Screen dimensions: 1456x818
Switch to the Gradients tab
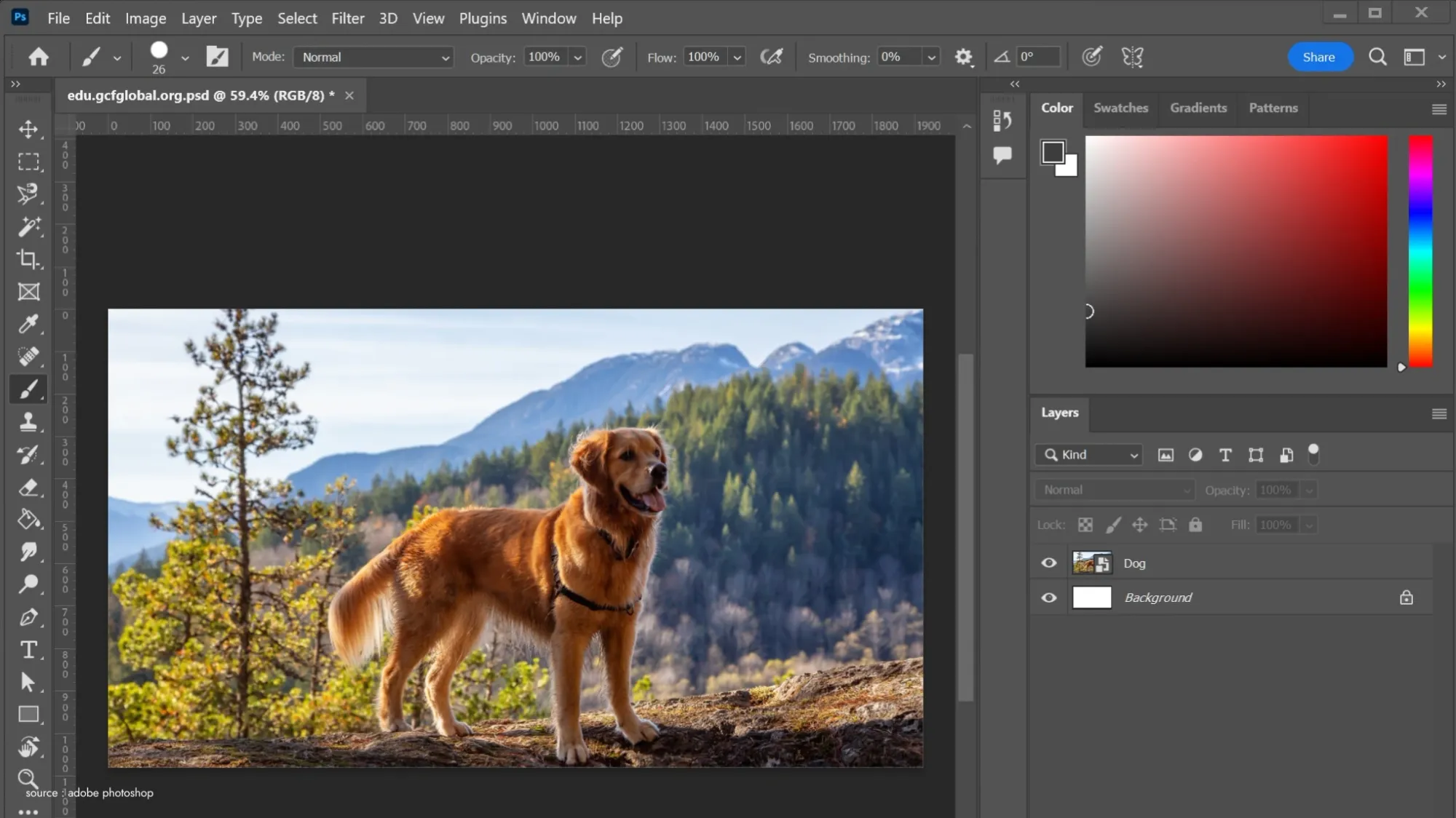pyautogui.click(x=1198, y=108)
